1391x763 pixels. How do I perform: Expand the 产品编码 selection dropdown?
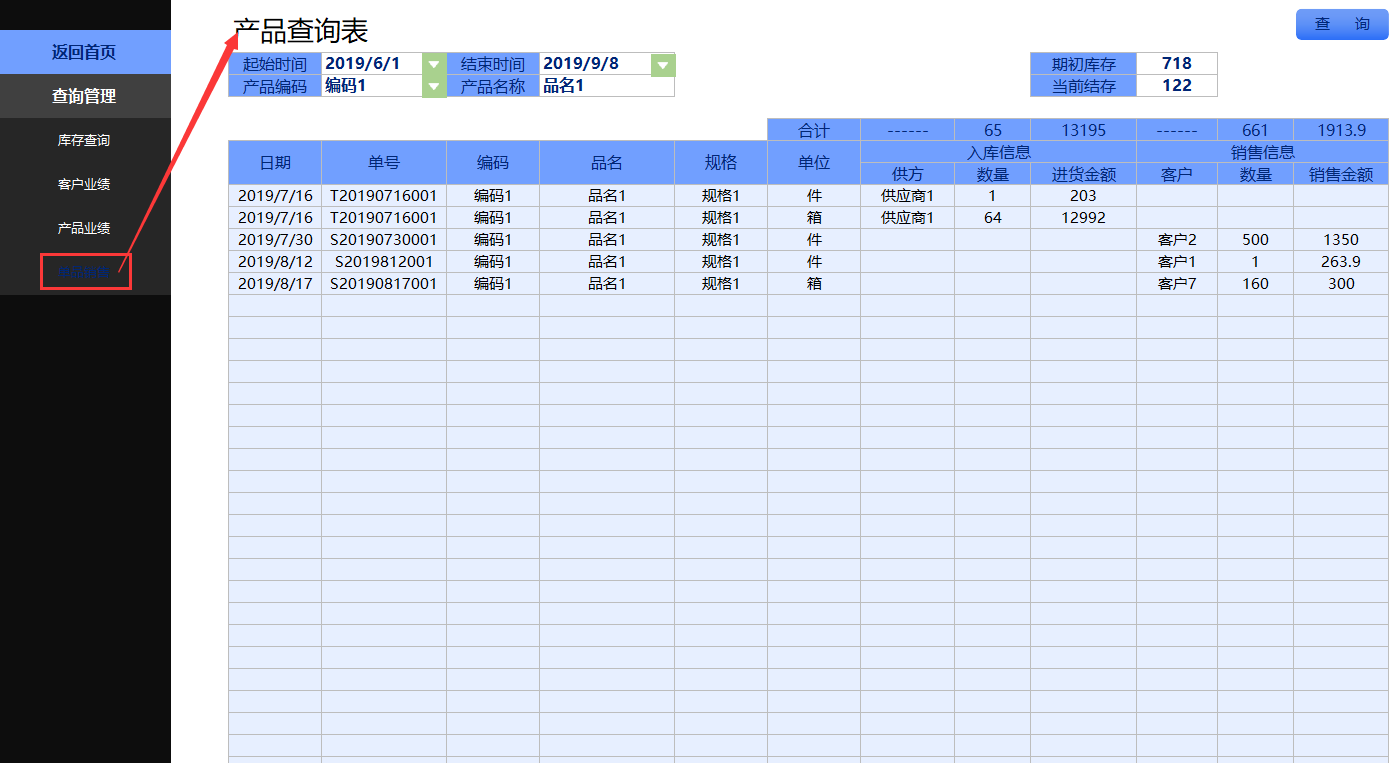(x=433, y=86)
